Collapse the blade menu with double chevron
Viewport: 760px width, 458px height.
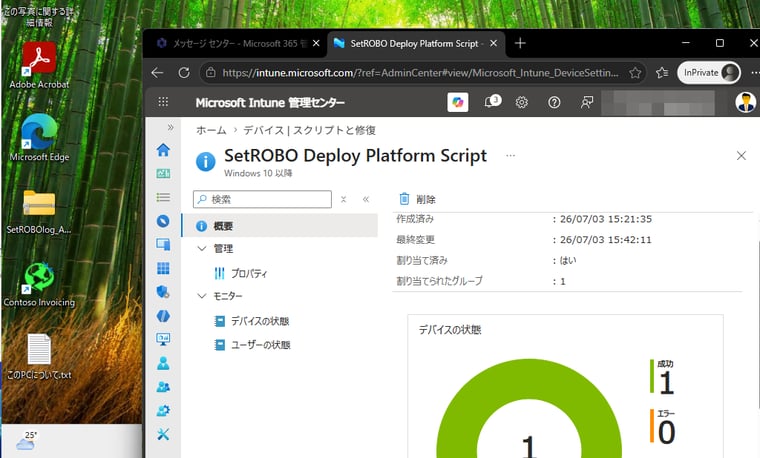click(x=366, y=199)
